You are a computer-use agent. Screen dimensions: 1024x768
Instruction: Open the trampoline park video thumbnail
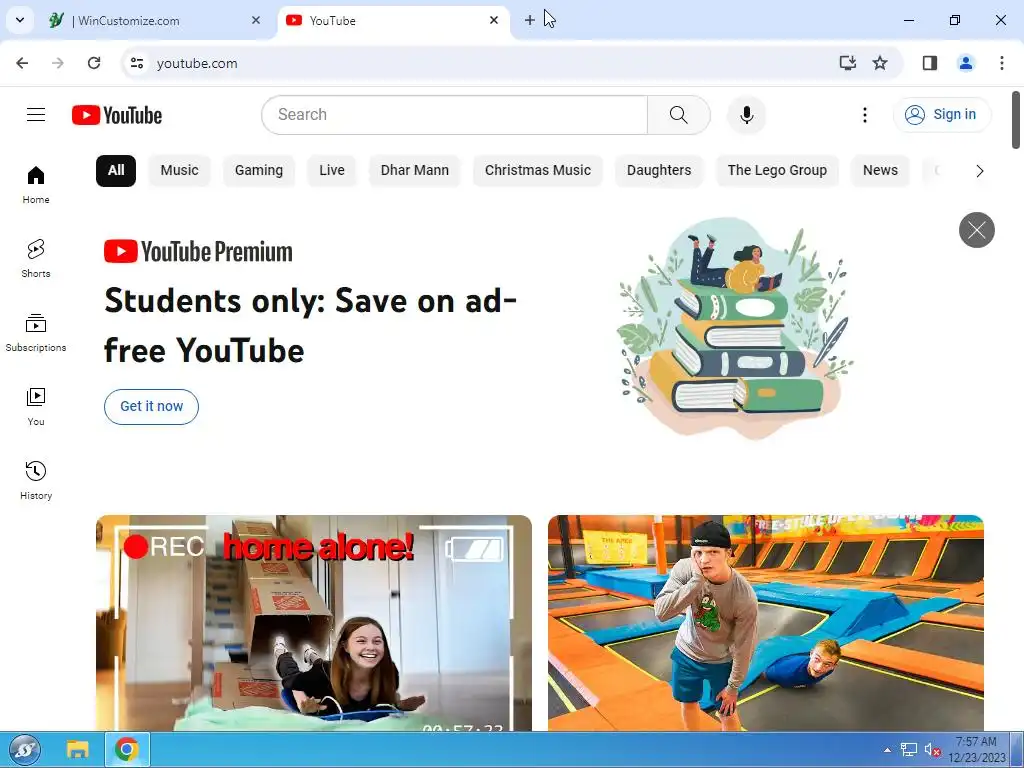click(765, 623)
